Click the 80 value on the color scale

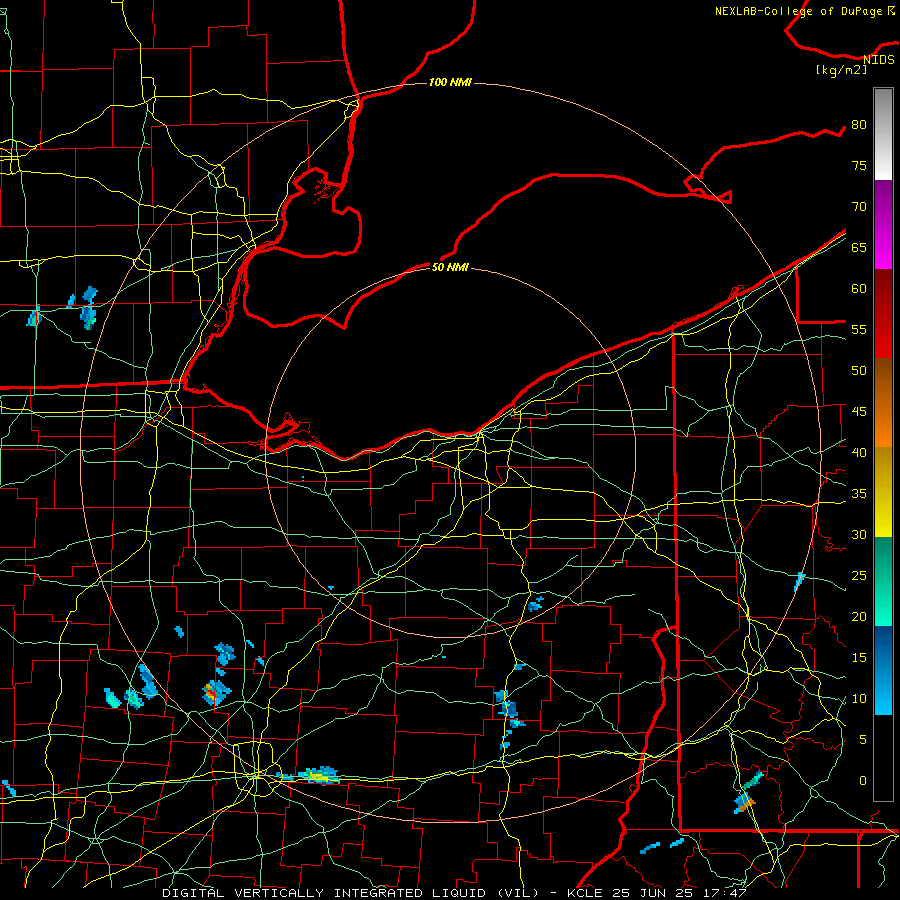tap(859, 125)
